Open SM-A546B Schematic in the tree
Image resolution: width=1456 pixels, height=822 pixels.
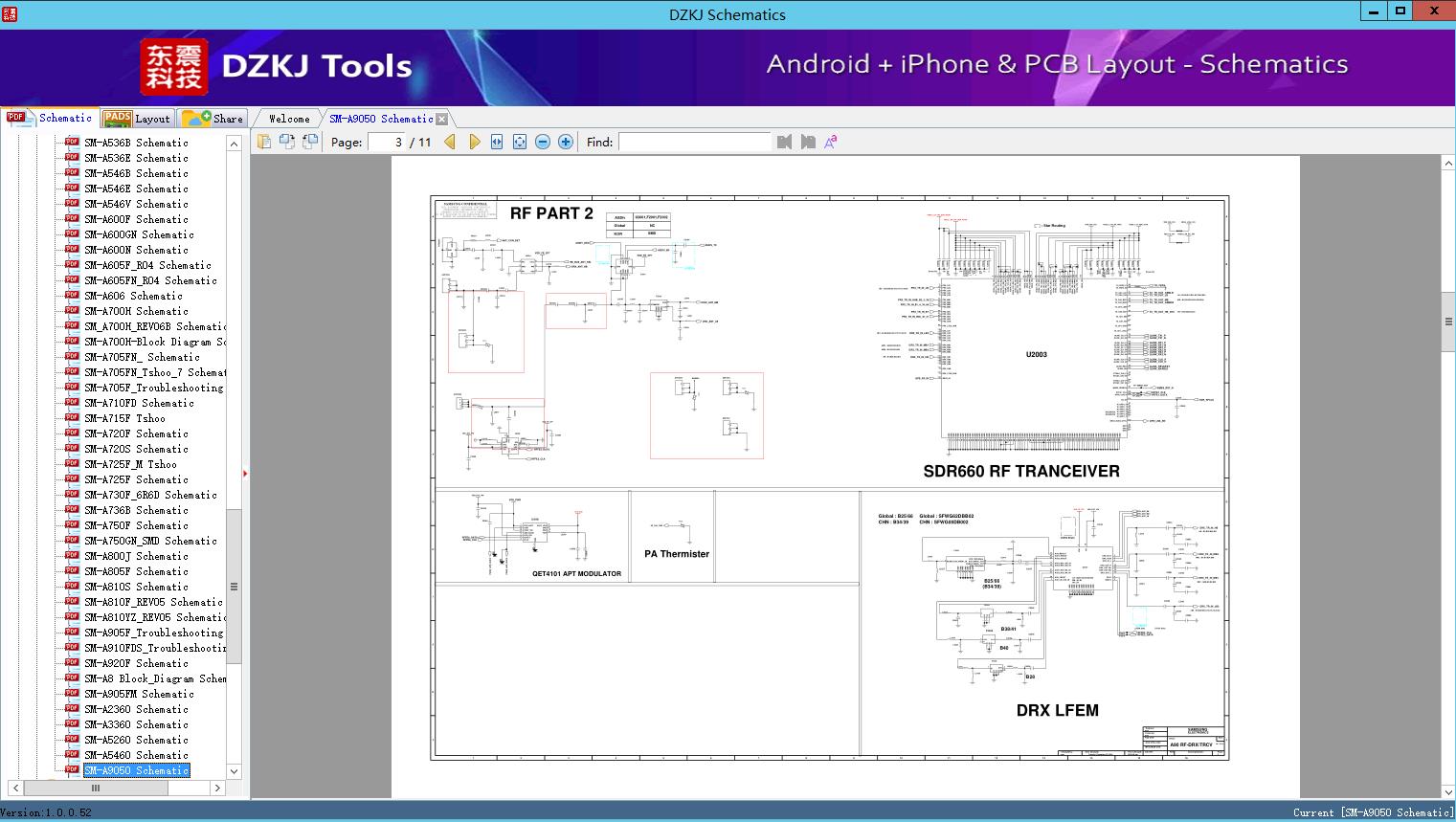tap(136, 173)
